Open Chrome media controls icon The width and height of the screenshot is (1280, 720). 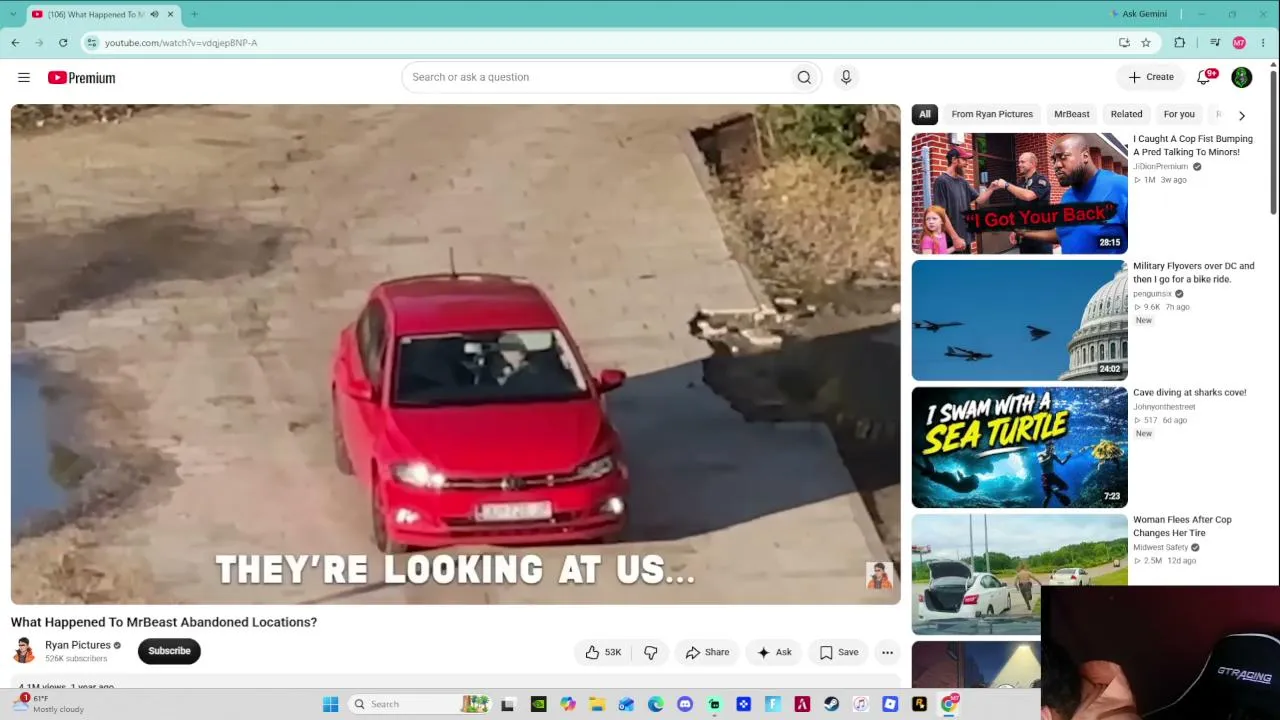point(1215,42)
